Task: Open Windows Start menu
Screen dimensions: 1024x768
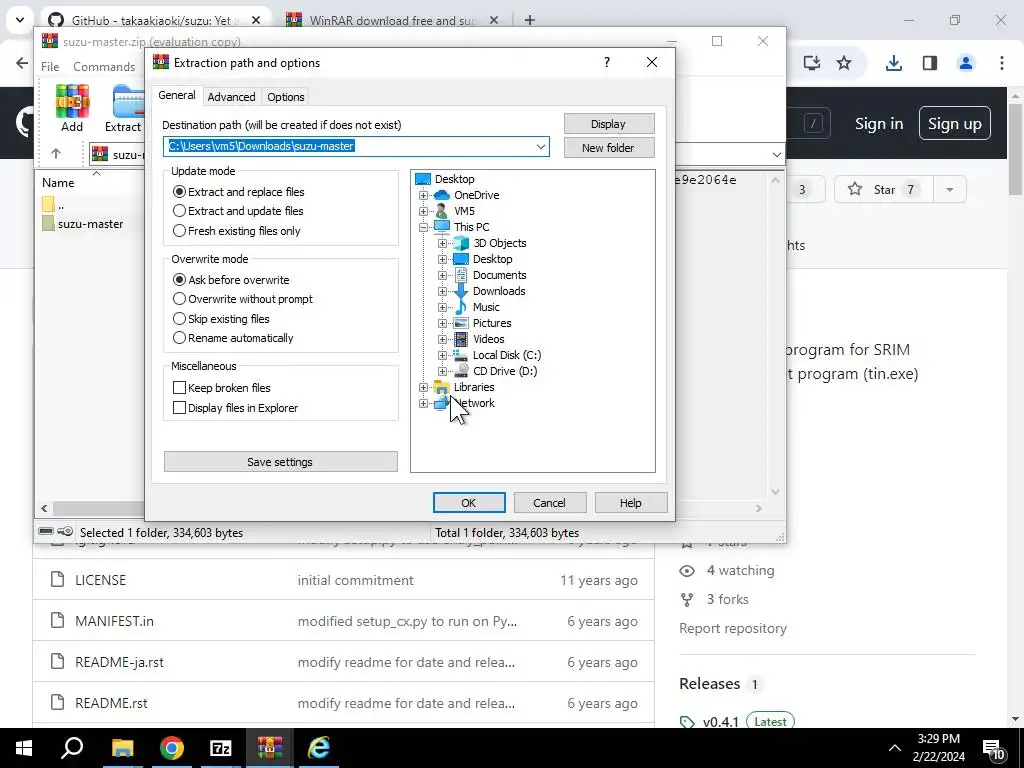Action: pos(24,748)
